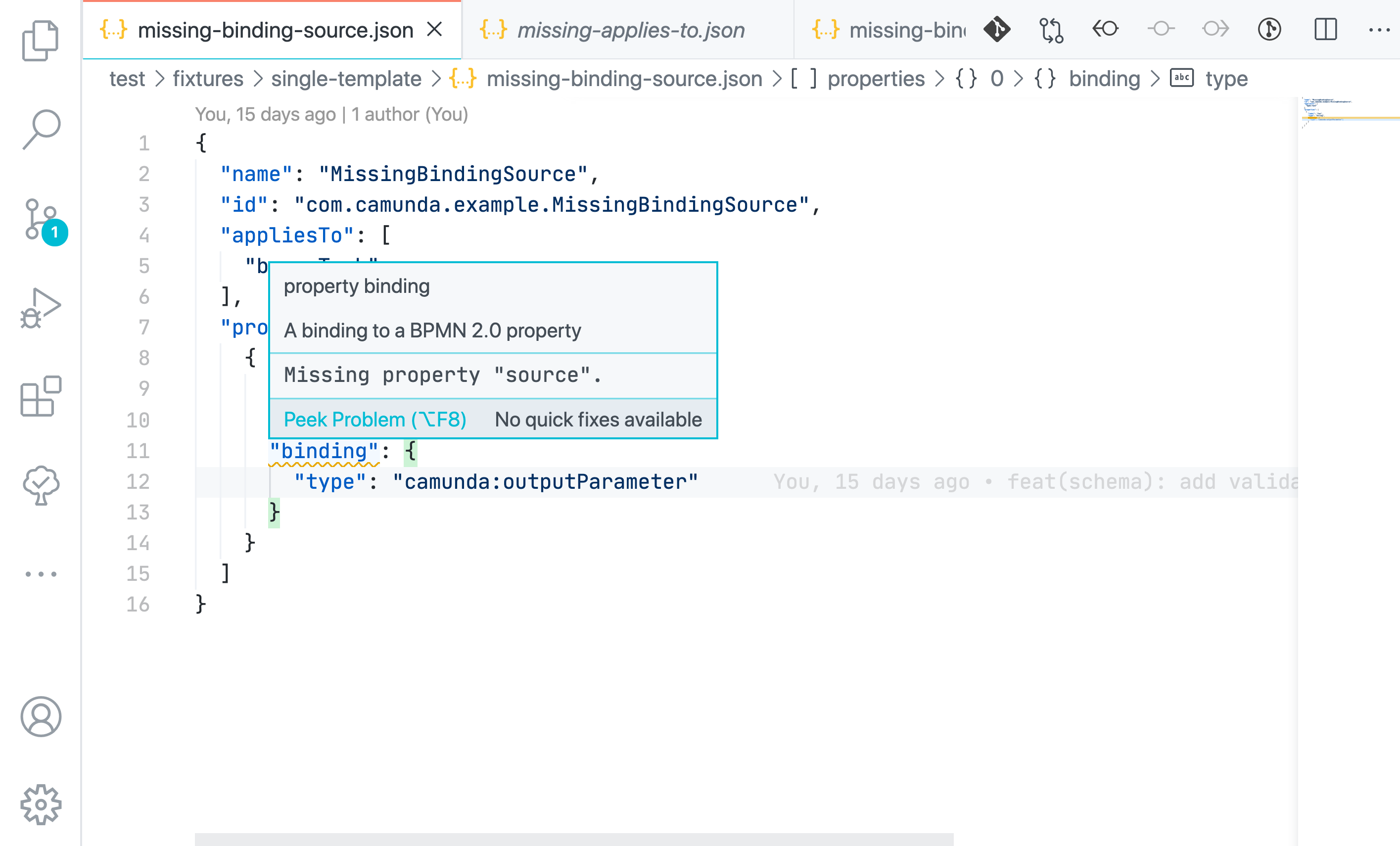
Task: Open the Explorer view
Action: point(41,41)
